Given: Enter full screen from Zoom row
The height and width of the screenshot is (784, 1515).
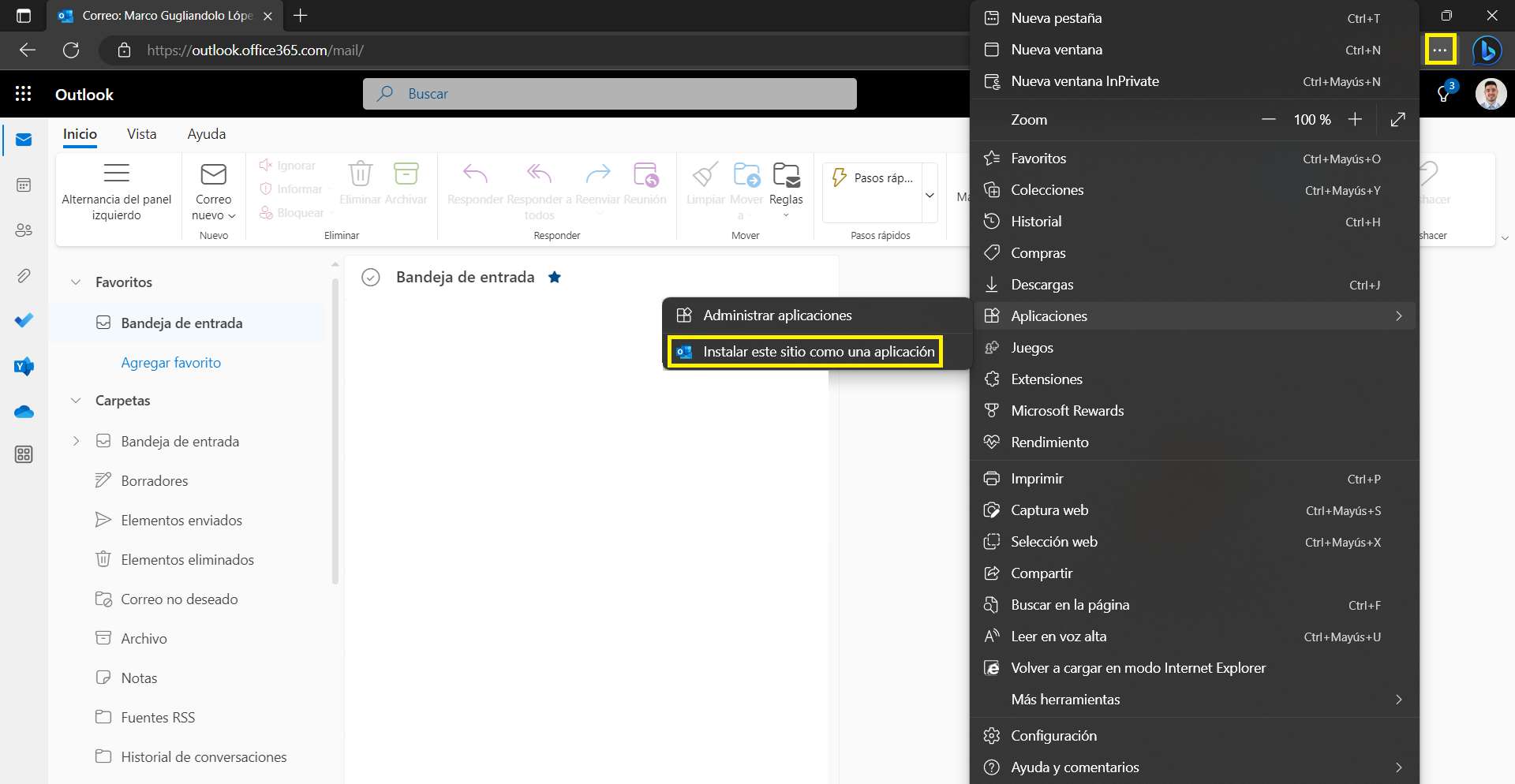Looking at the screenshot, I should coord(1397,119).
